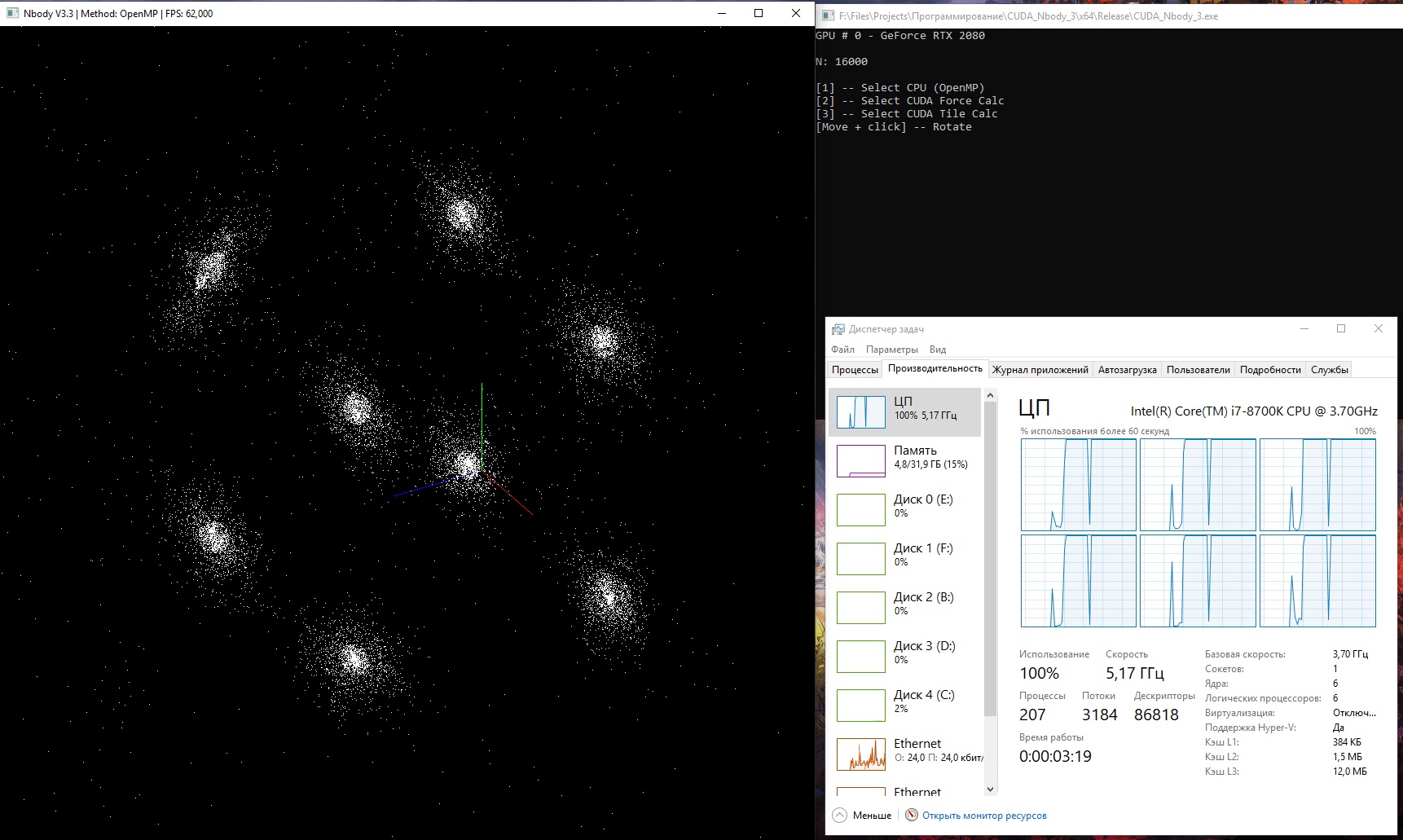Click the console line 'N: 16000'
1403x840 pixels.
[x=842, y=62]
